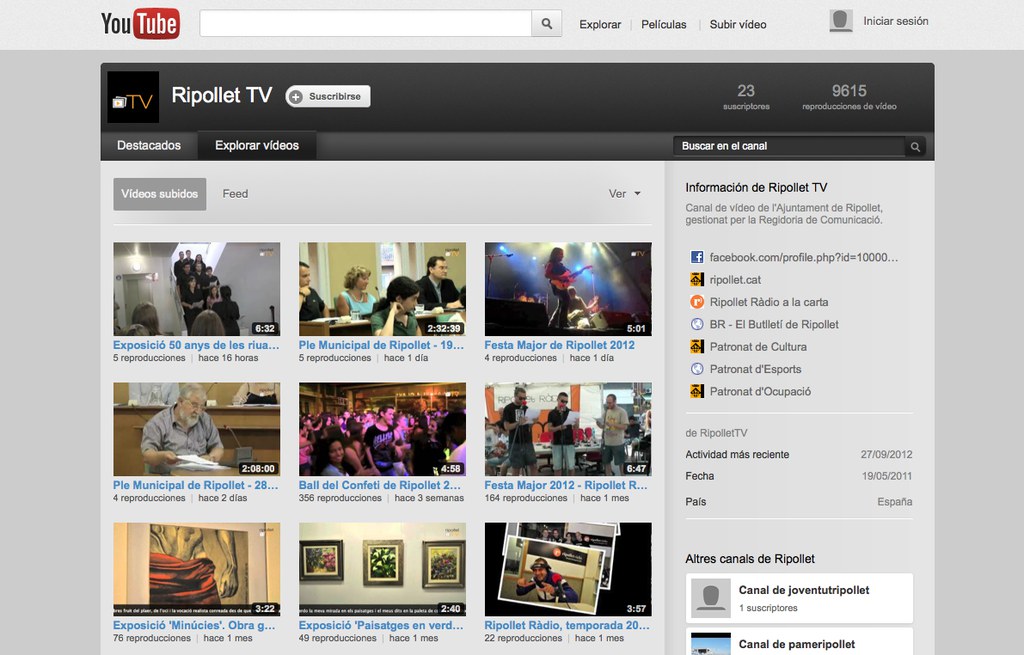Click the channel search magnifier icon
The image size is (1024, 655).
coord(914,147)
